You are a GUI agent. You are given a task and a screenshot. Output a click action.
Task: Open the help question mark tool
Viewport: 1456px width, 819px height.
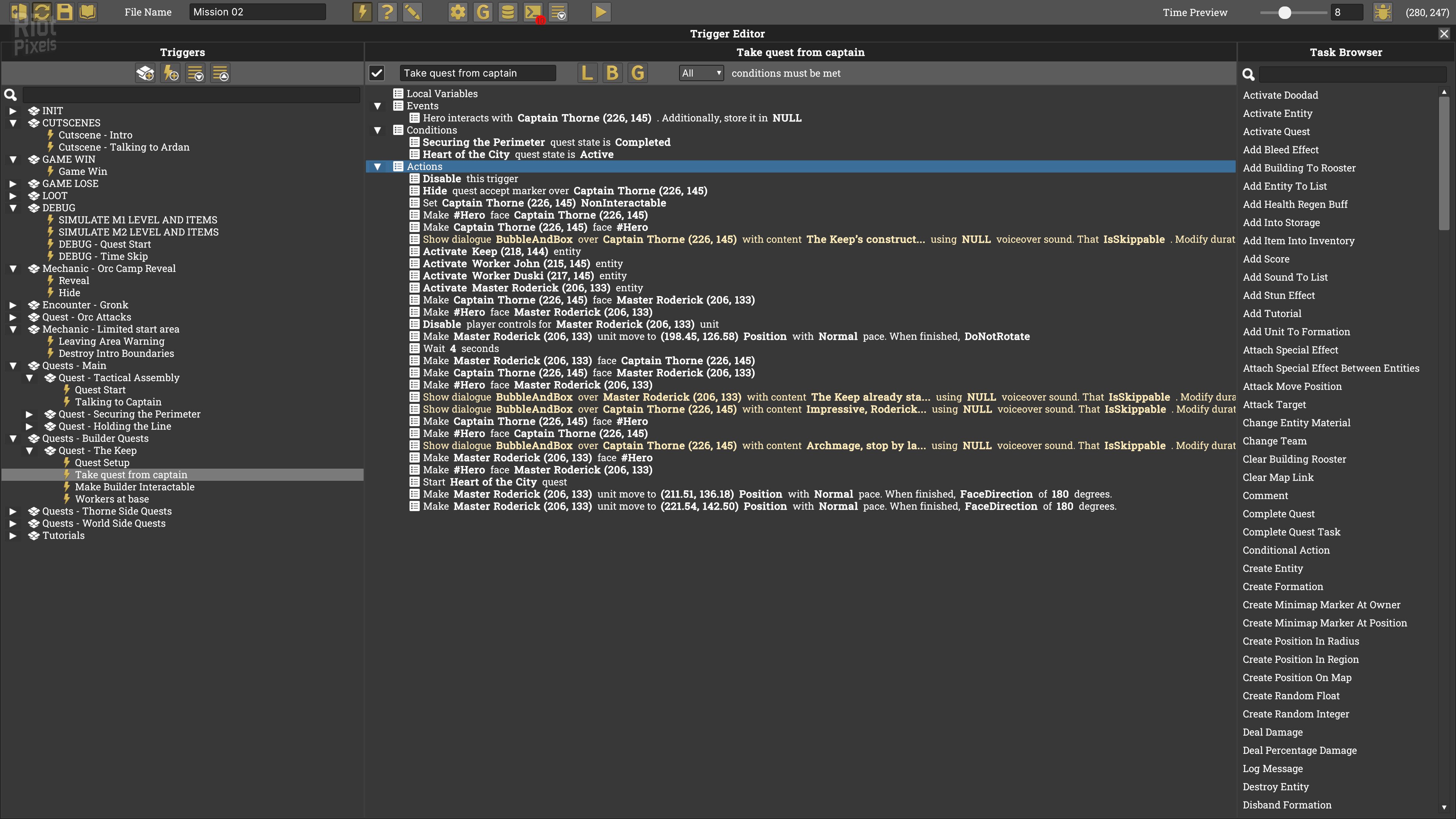pyautogui.click(x=388, y=12)
